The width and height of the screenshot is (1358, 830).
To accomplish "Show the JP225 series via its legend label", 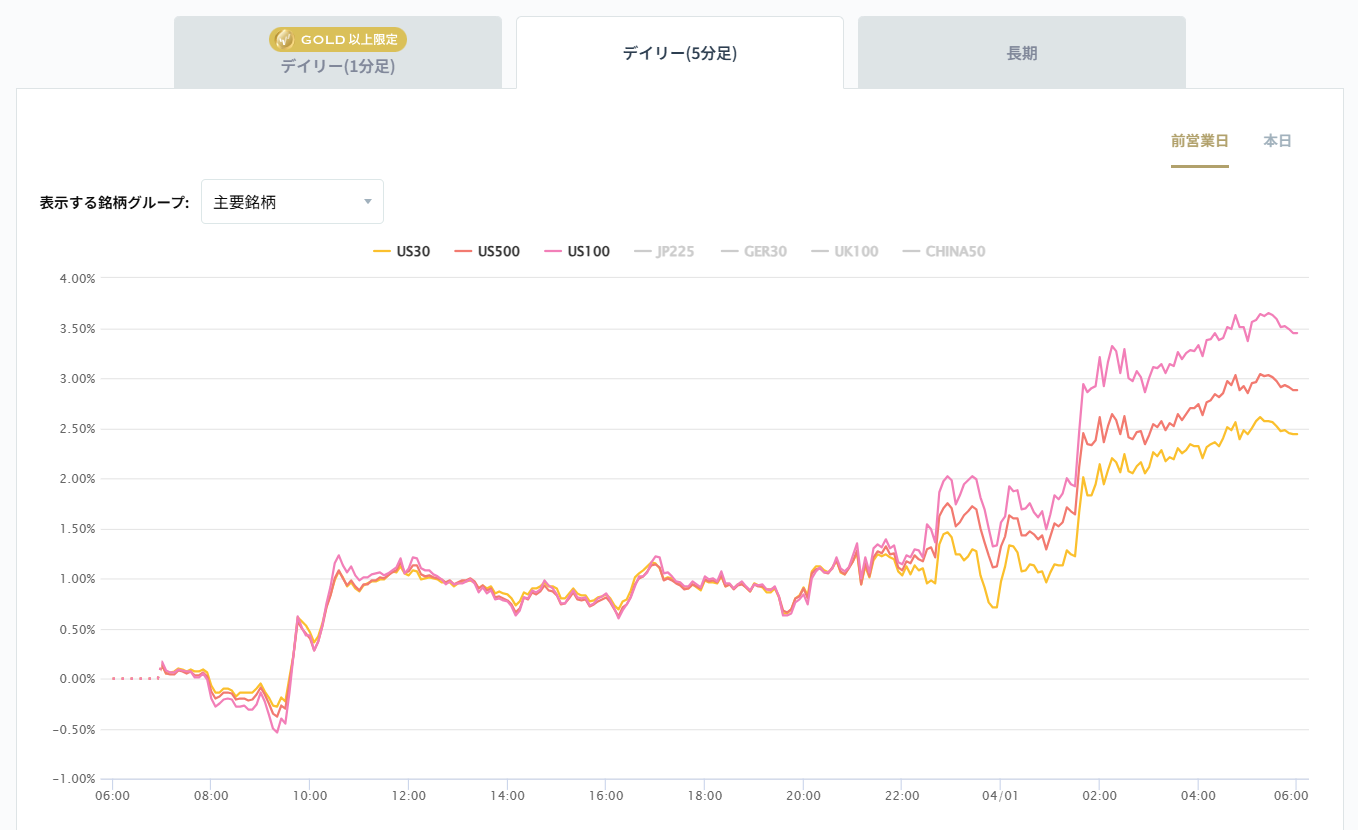I will point(675,252).
